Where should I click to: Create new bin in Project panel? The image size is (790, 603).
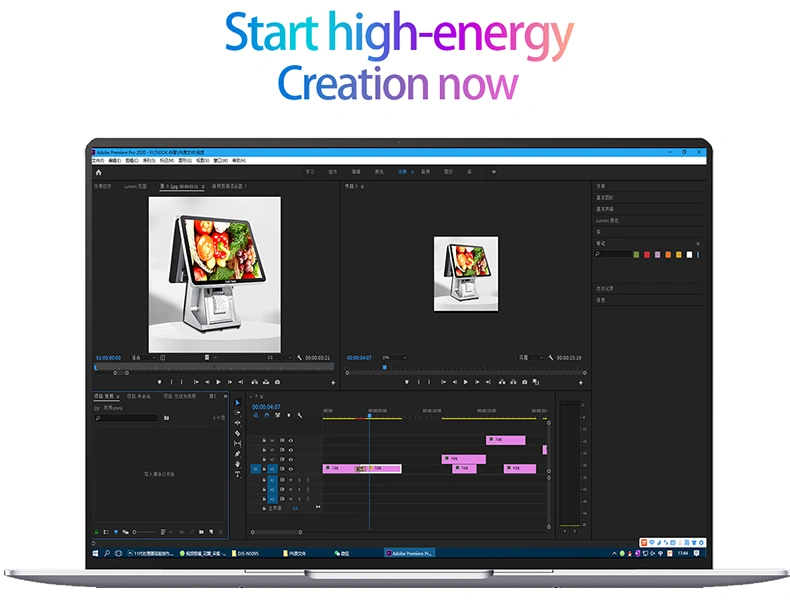pyautogui.click(x=201, y=532)
